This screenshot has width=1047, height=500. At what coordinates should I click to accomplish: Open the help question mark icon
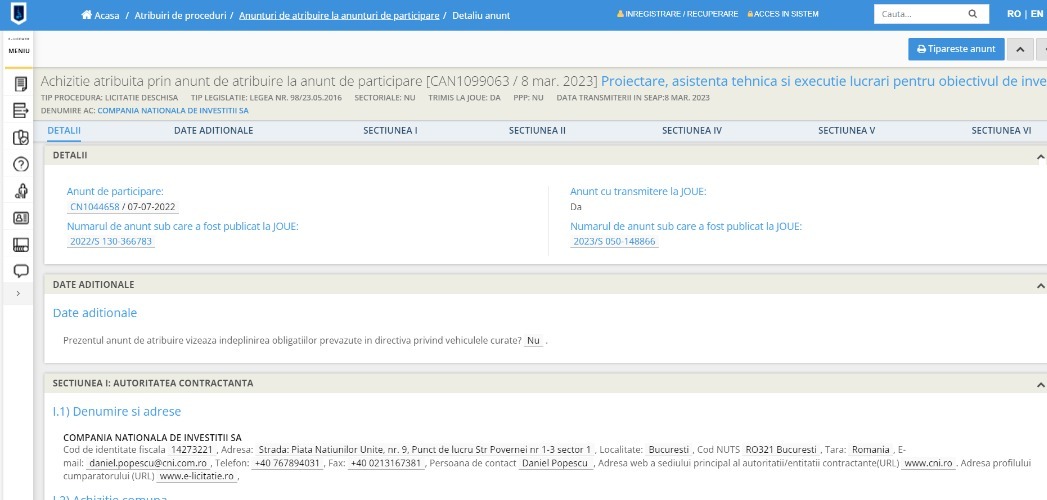coord(21,164)
